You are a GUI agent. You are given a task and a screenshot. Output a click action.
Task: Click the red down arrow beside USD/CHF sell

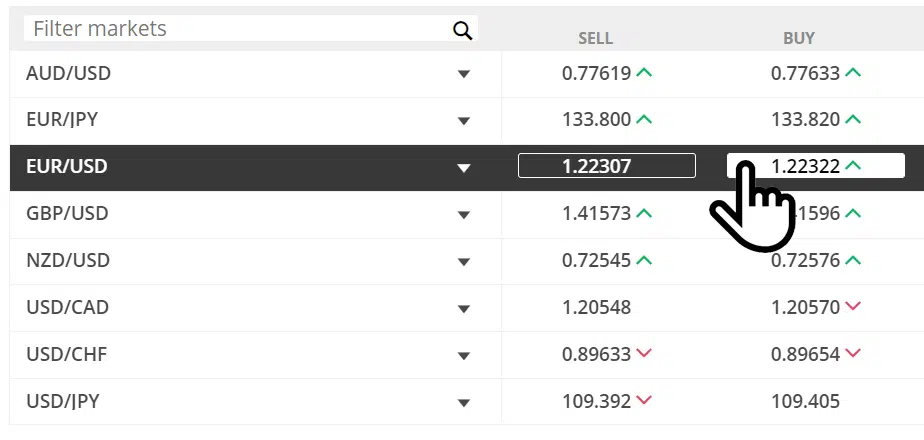[x=644, y=353]
